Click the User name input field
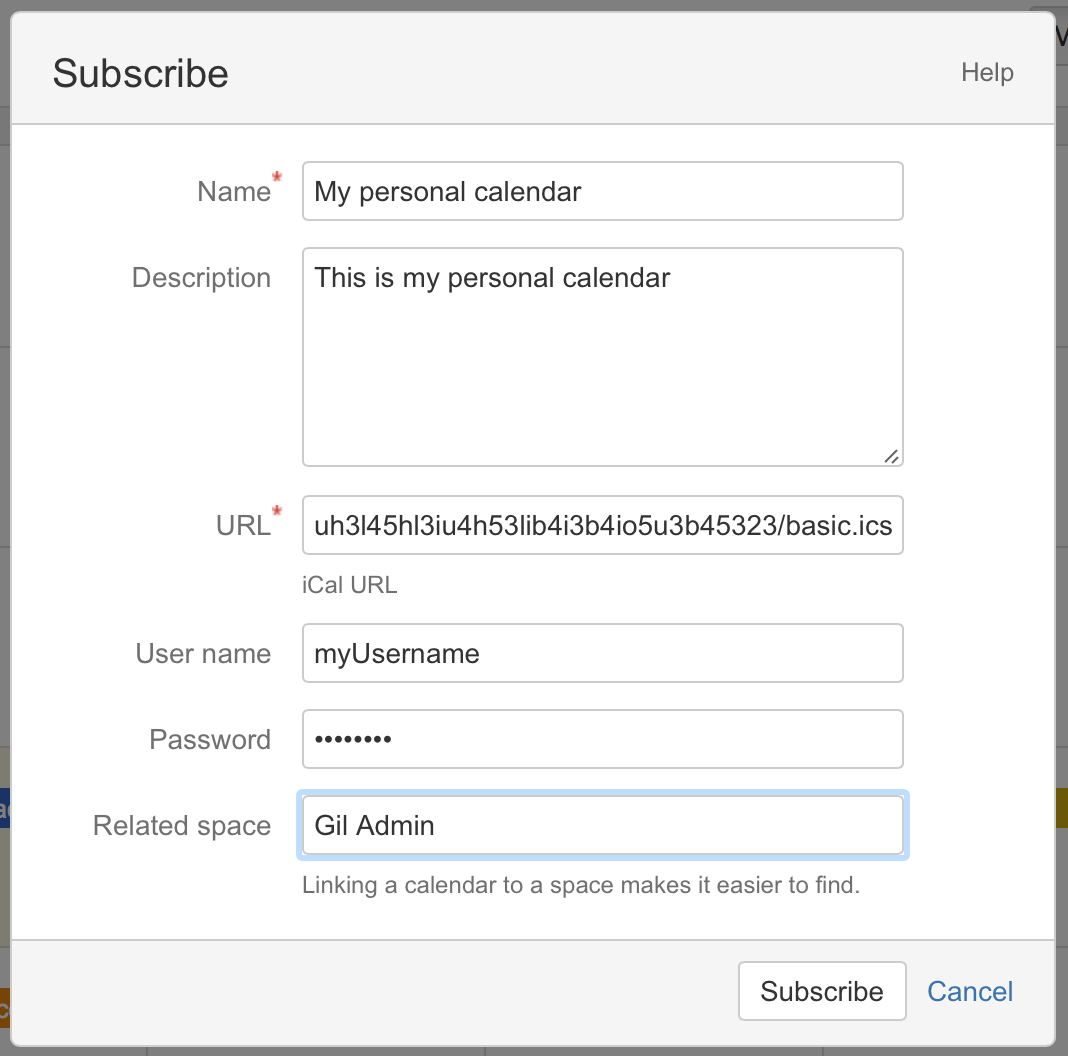The image size is (1068, 1056). click(602, 654)
